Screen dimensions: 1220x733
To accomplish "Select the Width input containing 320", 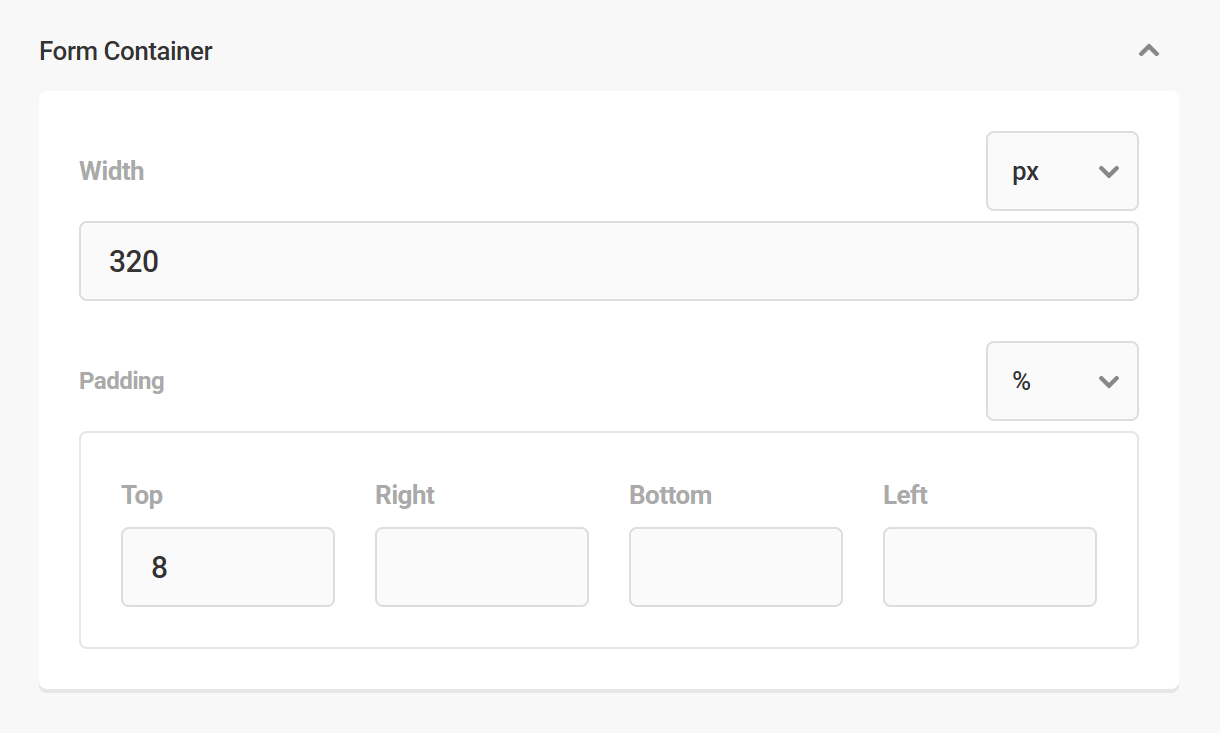I will click(609, 261).
